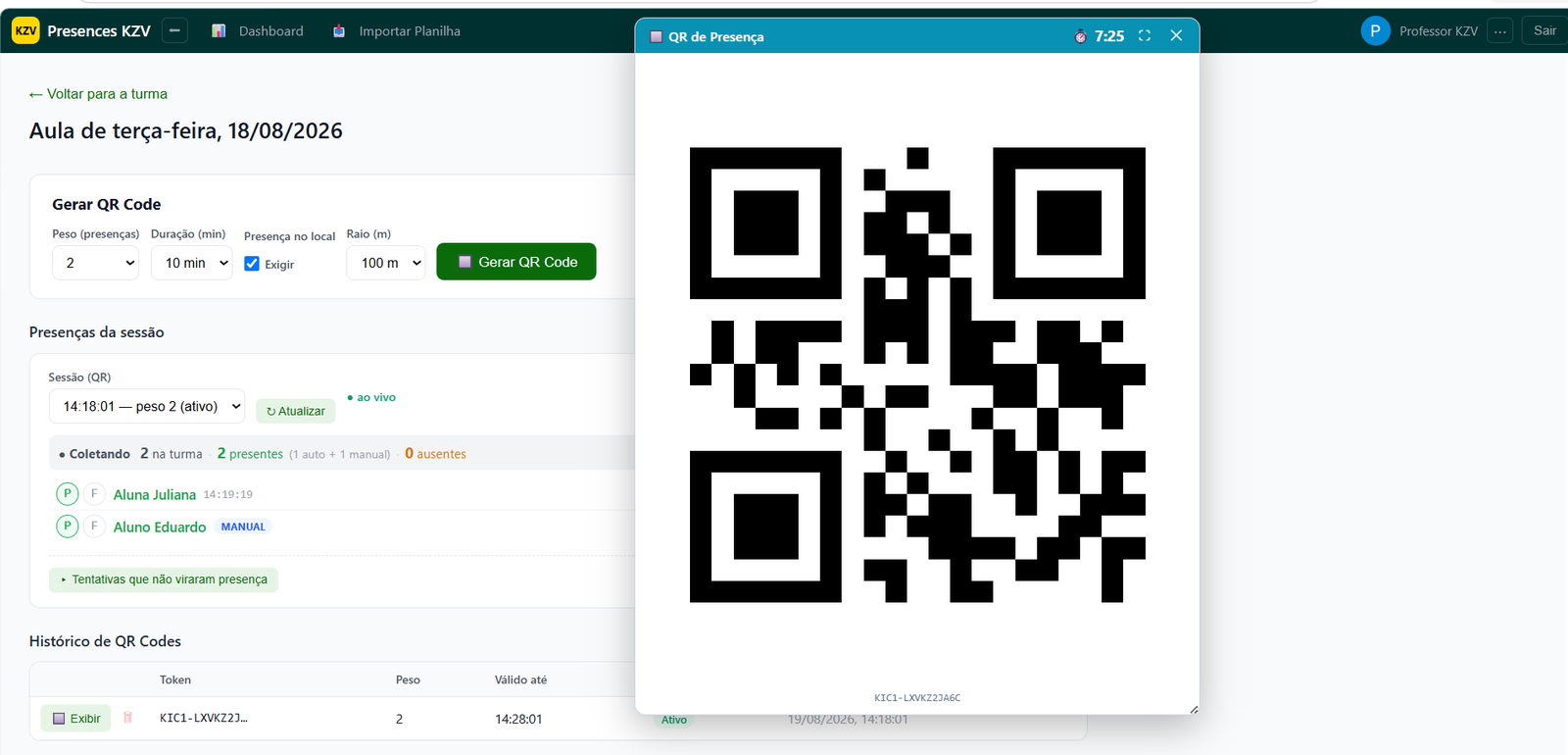Click the token code KIC1-LXVKZ2JA6C below QR
The image size is (1568, 755).
point(917,698)
